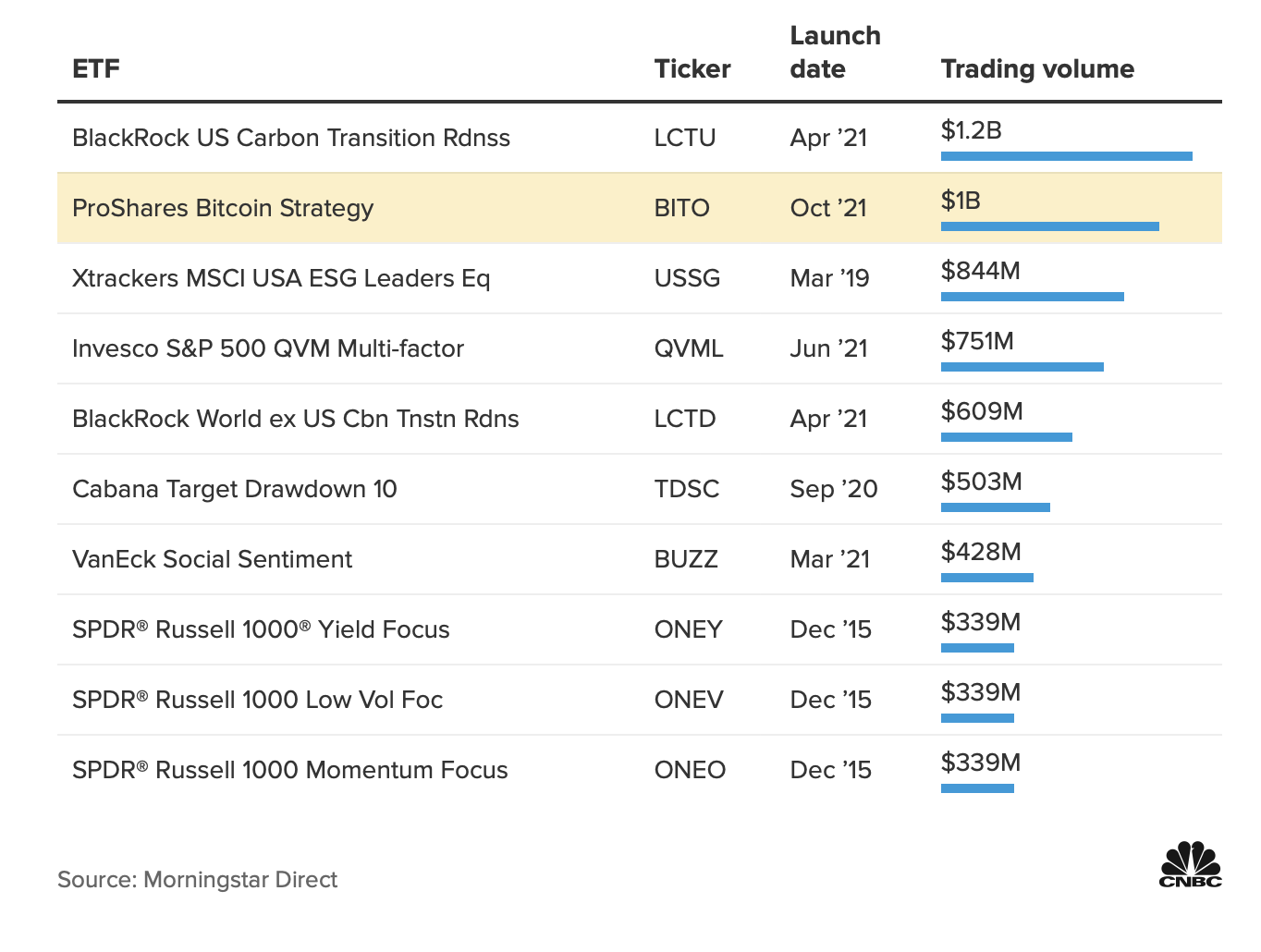Screen dimensions: 1261x952
Task: Click the LCTU ticker cell
Action: click(x=685, y=138)
